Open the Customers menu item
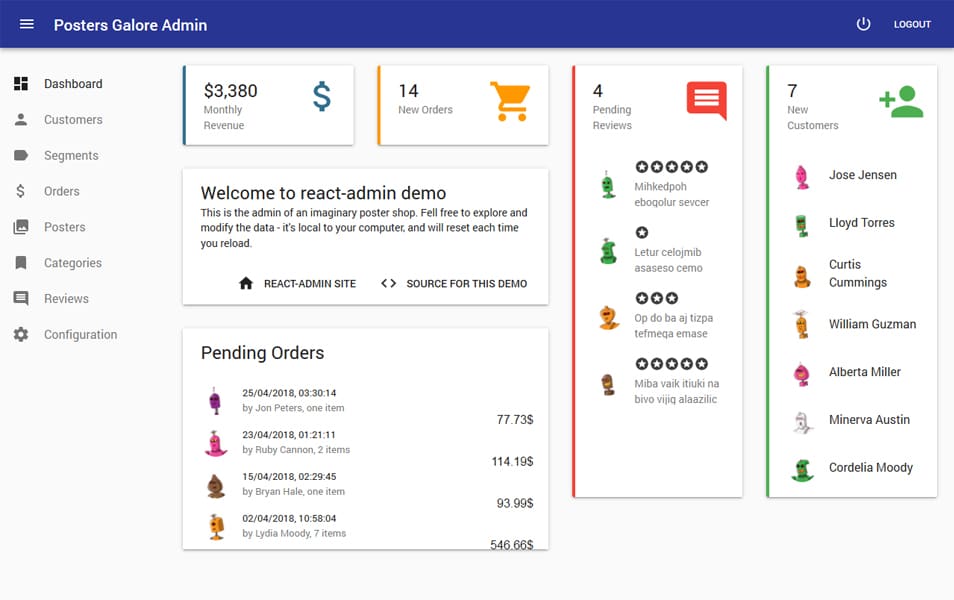 73,120
